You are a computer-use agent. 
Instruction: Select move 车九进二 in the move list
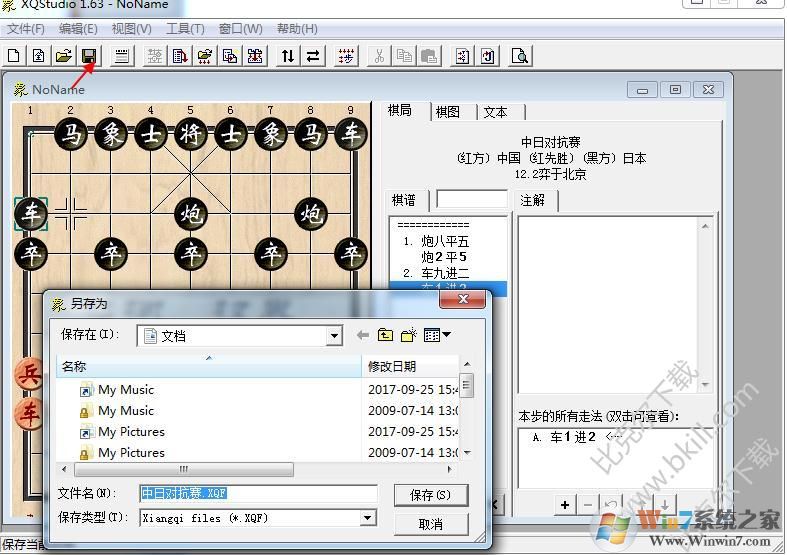[x=445, y=273]
